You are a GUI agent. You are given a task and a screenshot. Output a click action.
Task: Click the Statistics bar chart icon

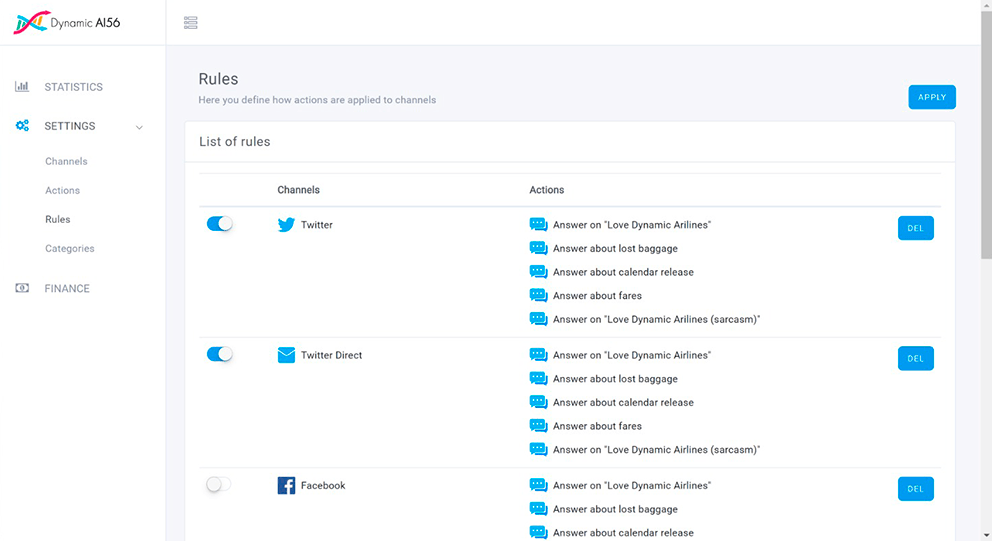coord(22,87)
